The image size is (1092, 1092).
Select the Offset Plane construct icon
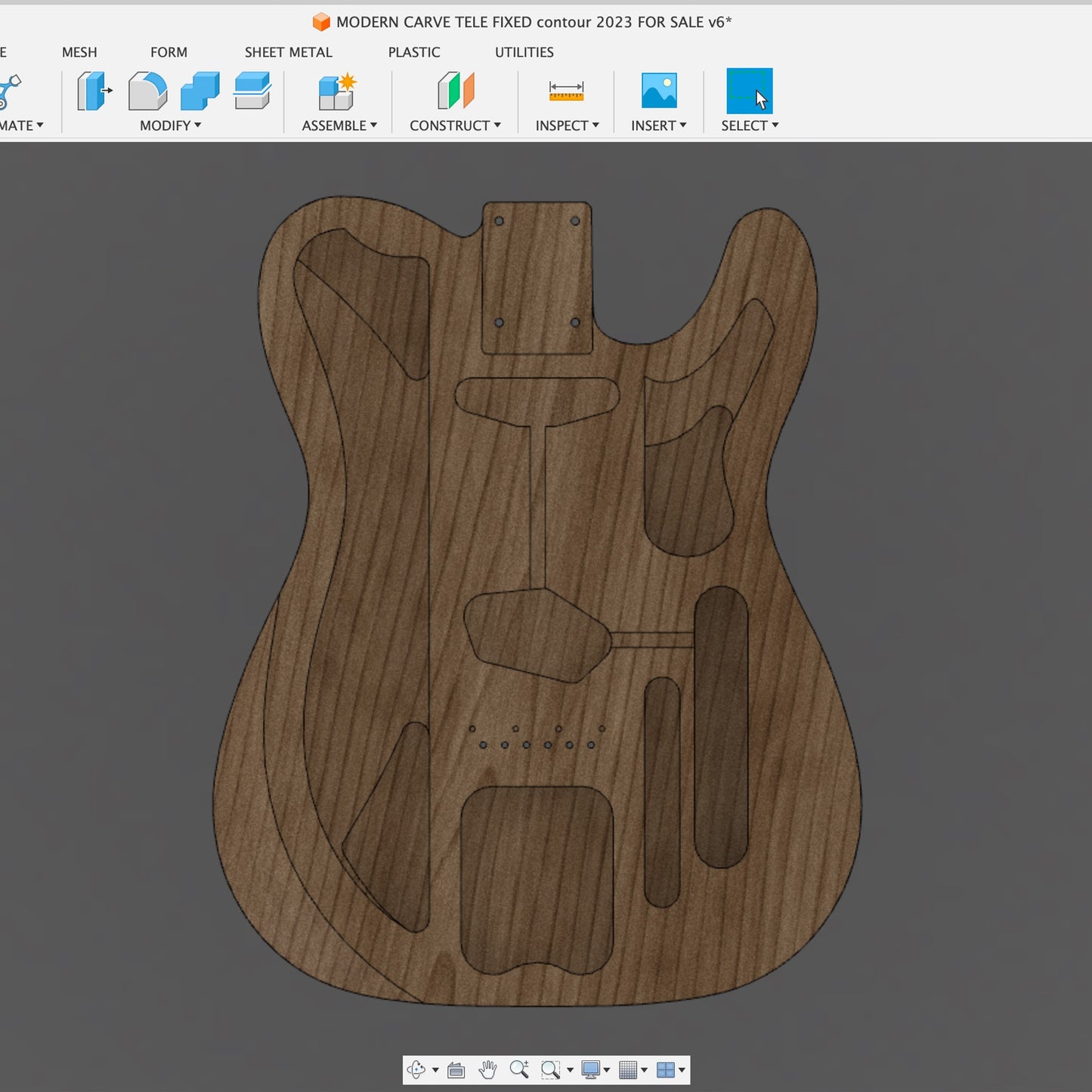coord(456,91)
